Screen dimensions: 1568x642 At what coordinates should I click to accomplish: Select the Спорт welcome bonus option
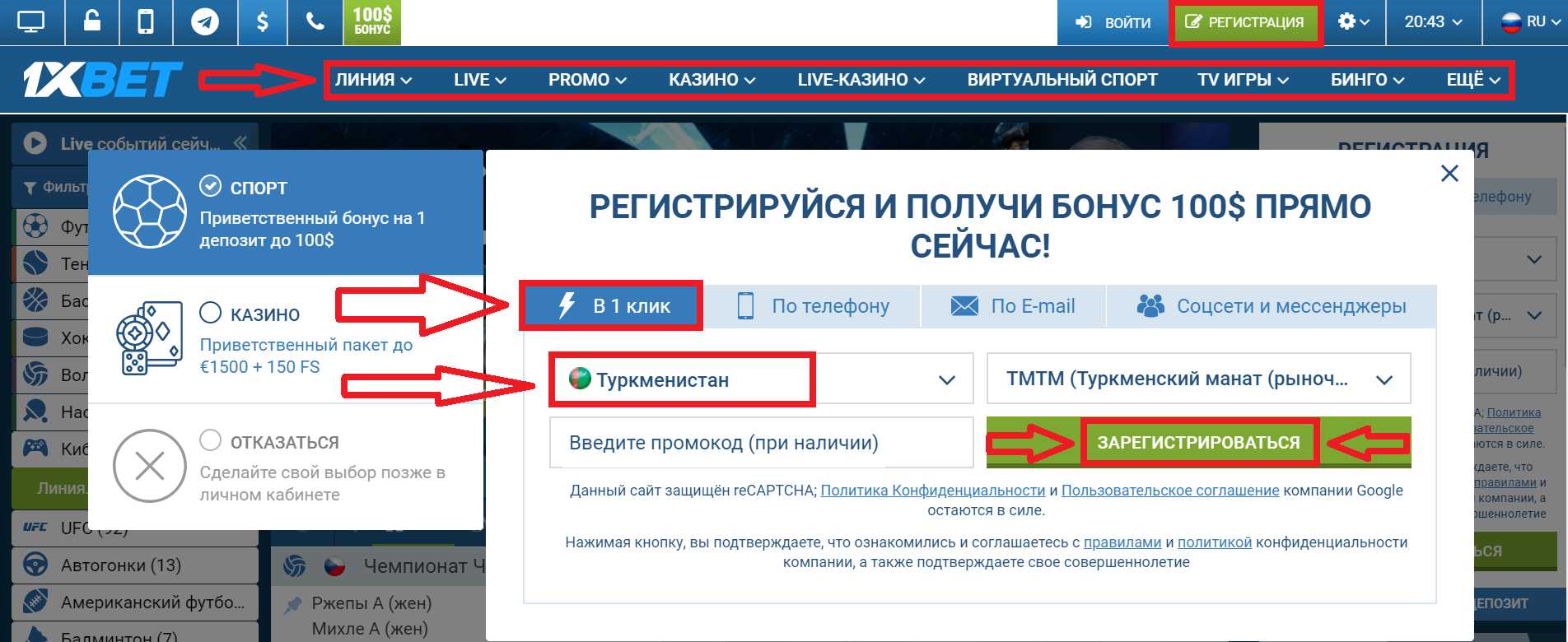[285, 212]
